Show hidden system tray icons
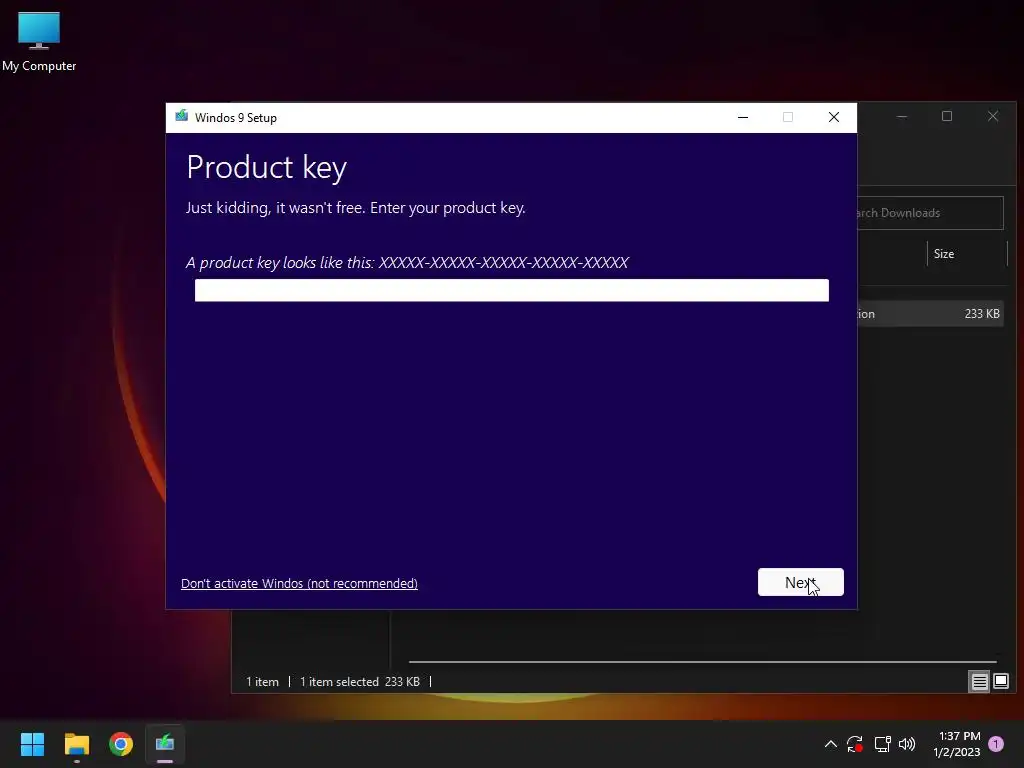This screenshot has width=1024, height=768. [831, 744]
